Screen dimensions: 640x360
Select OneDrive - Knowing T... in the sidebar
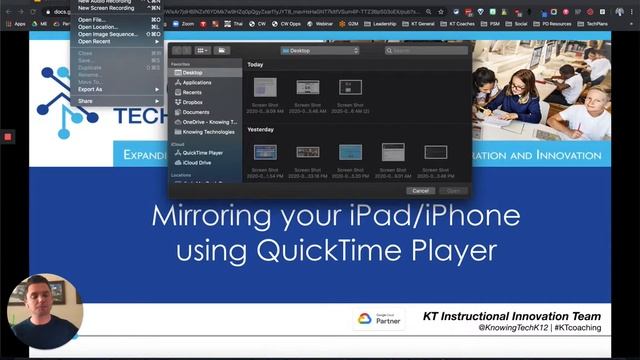tap(206, 122)
